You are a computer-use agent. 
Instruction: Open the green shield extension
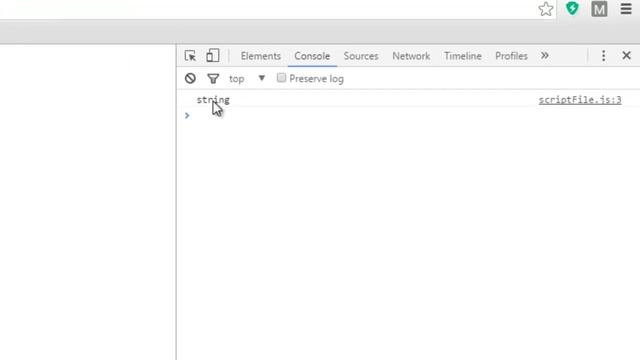tap(572, 9)
